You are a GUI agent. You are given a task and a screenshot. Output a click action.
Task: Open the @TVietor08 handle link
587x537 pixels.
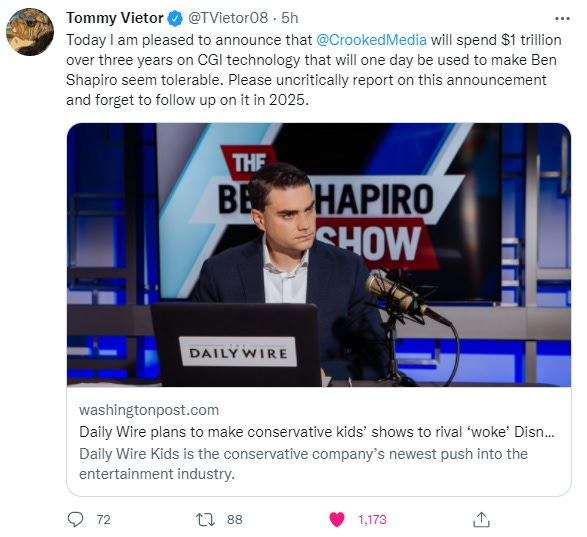pyautogui.click(x=228, y=18)
